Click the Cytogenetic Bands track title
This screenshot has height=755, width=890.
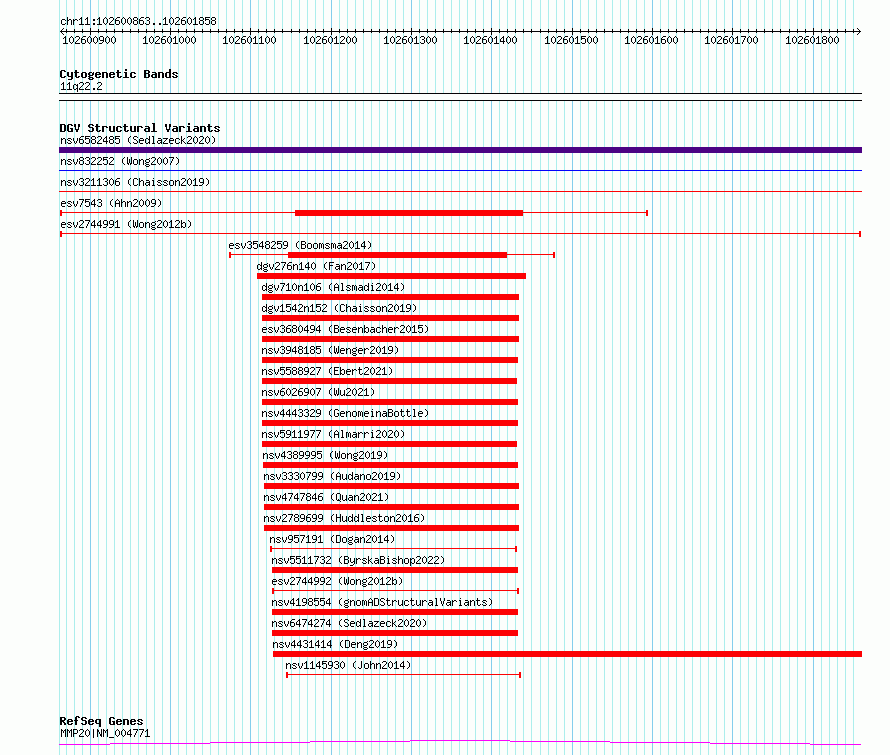[119, 74]
